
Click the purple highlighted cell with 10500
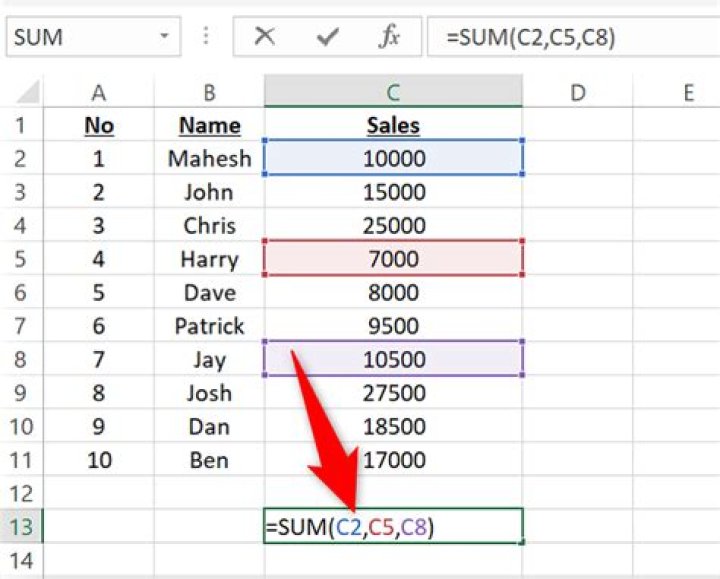(x=393, y=359)
